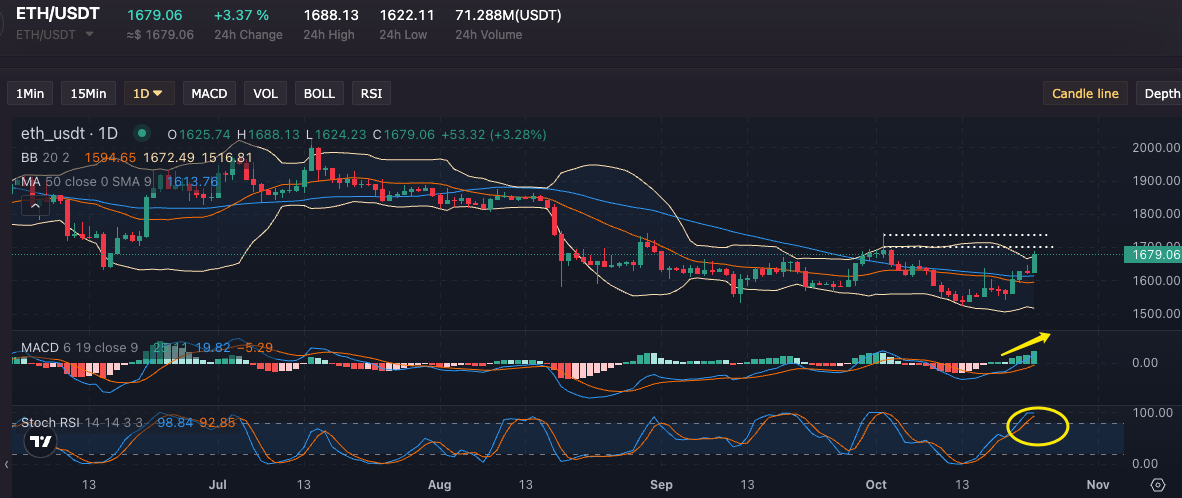Toggle the RSI indicator button

click(x=371, y=93)
